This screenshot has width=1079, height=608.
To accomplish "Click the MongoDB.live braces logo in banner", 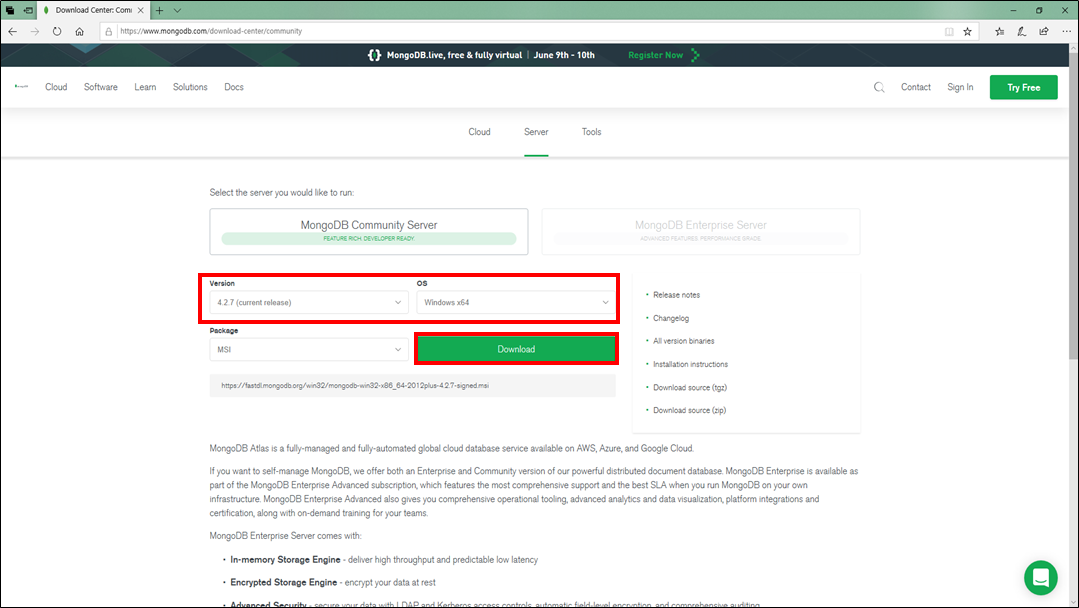I will (x=374, y=55).
